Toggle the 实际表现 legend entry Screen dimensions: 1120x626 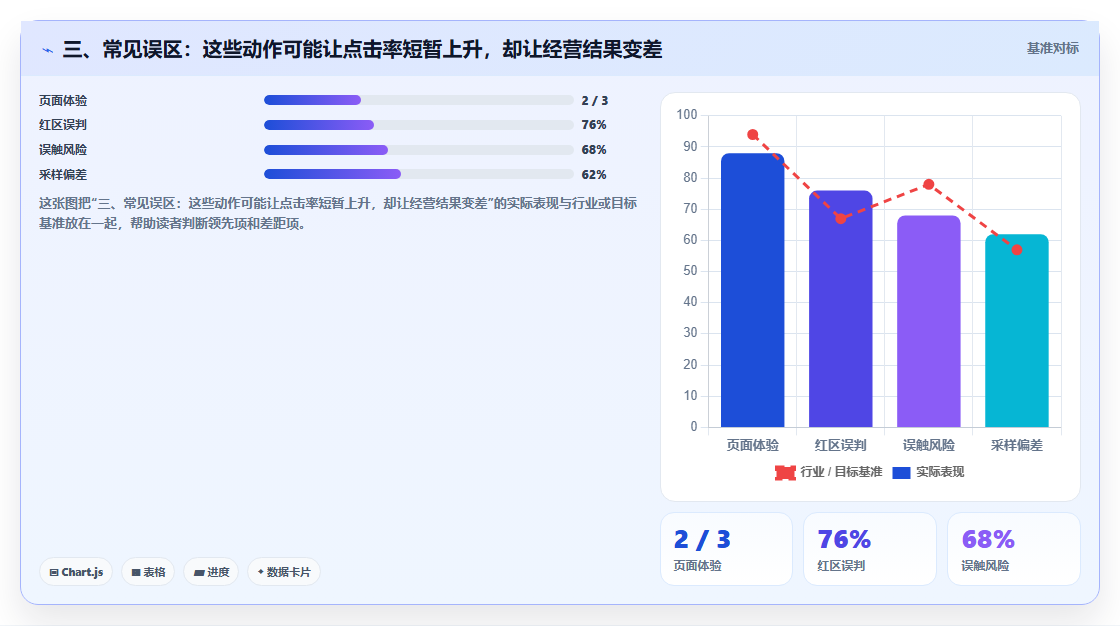tap(929, 472)
